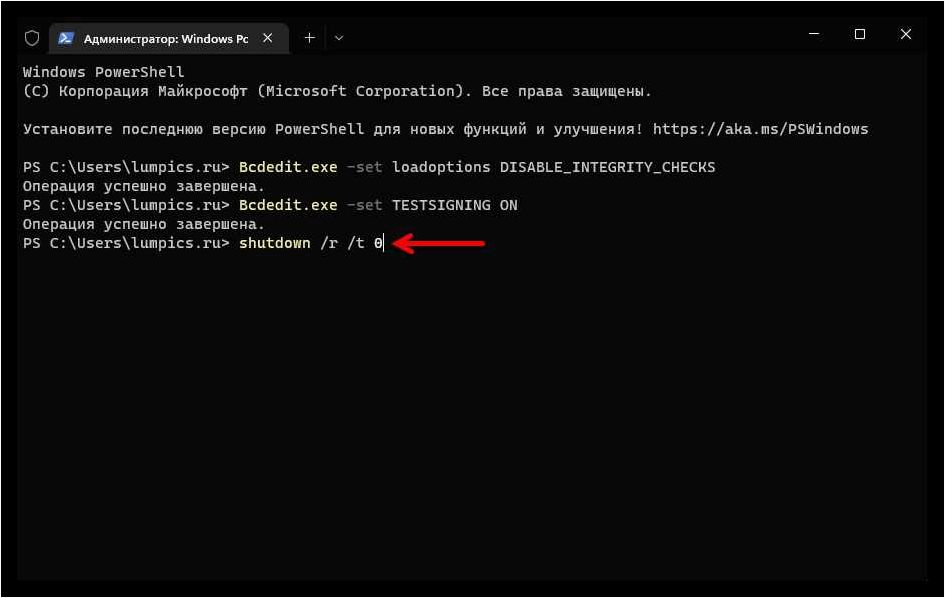Click the prompt 'PS C:\Users\lumpics.ru>' on shutdown line
Viewport: 945px width, 598px height.
[127, 243]
